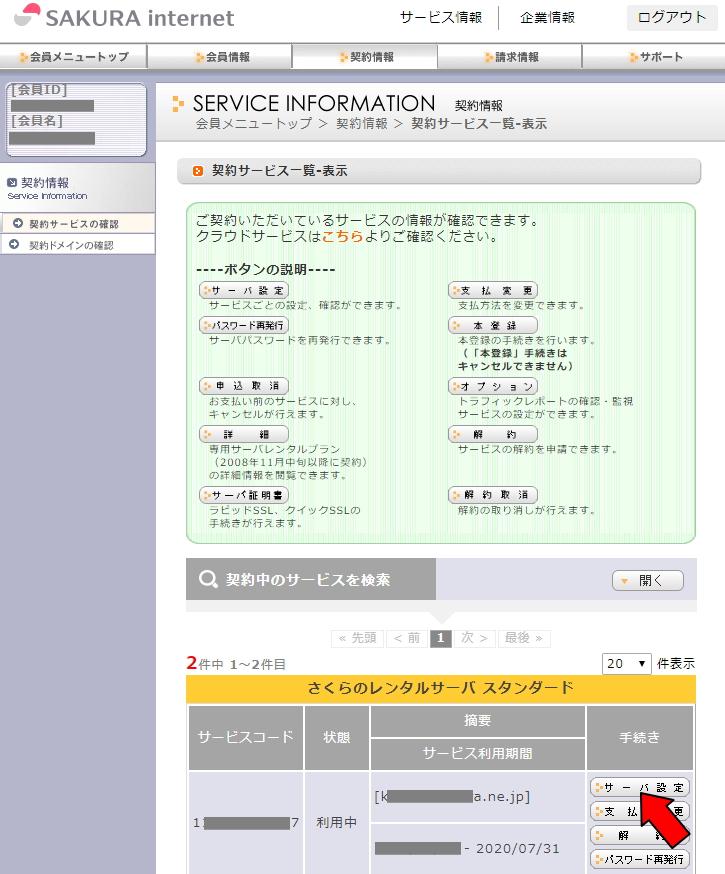Image resolution: width=725 pixels, height=874 pixels.
Task: Click パスワード再発行 button in service row
Action: coord(640,859)
